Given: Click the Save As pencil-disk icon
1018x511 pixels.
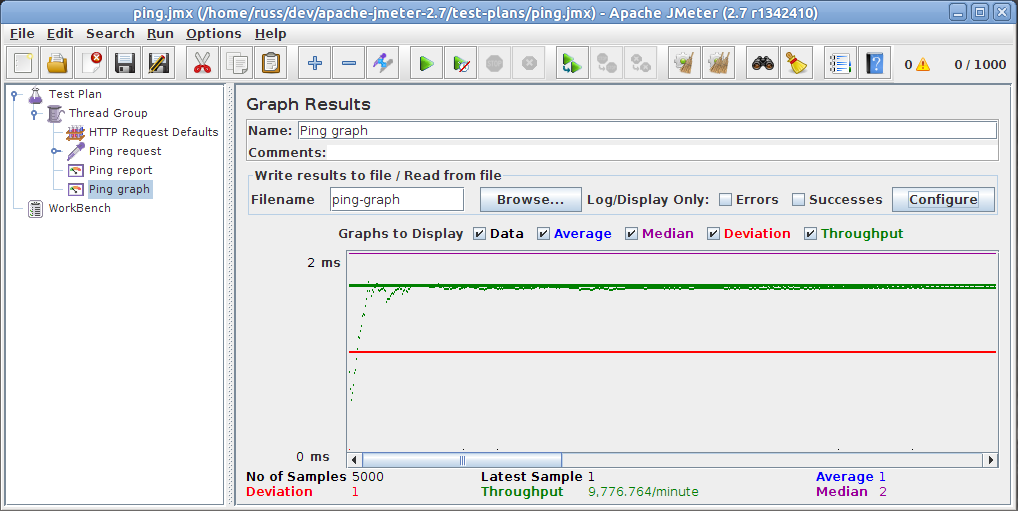Looking at the screenshot, I should pos(158,63).
